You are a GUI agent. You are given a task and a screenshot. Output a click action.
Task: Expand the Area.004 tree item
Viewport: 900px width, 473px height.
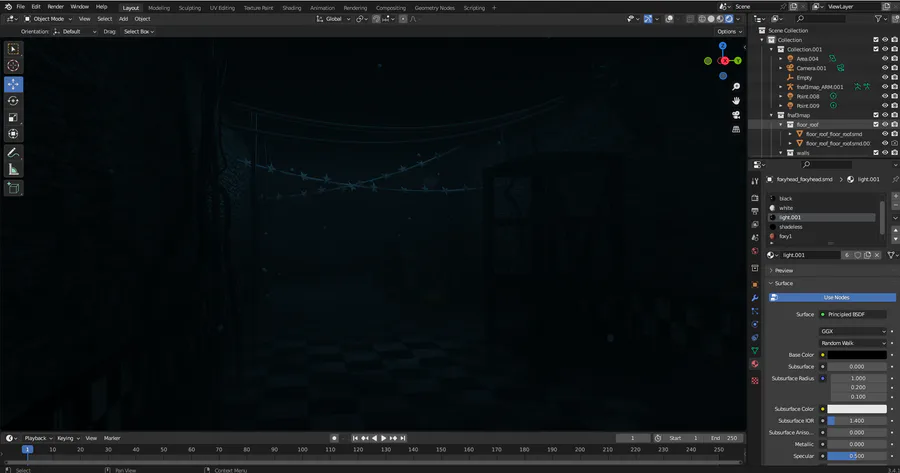781,59
